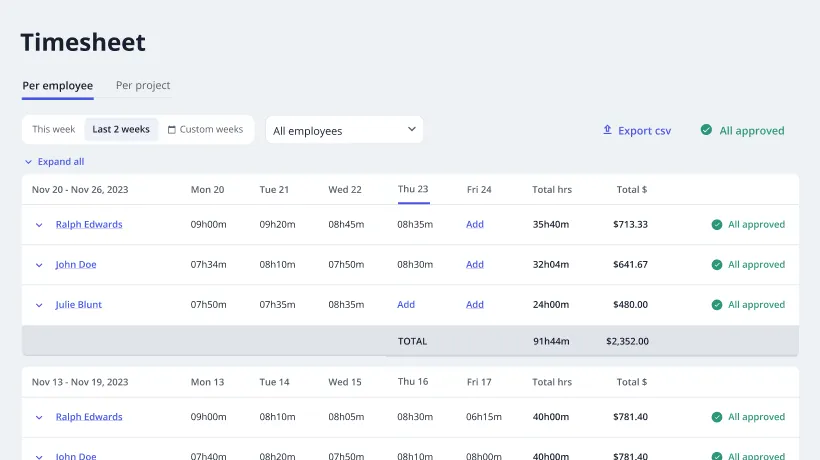This screenshot has width=820, height=460.
Task: Switch to the Per employee tab
Action: (58, 86)
